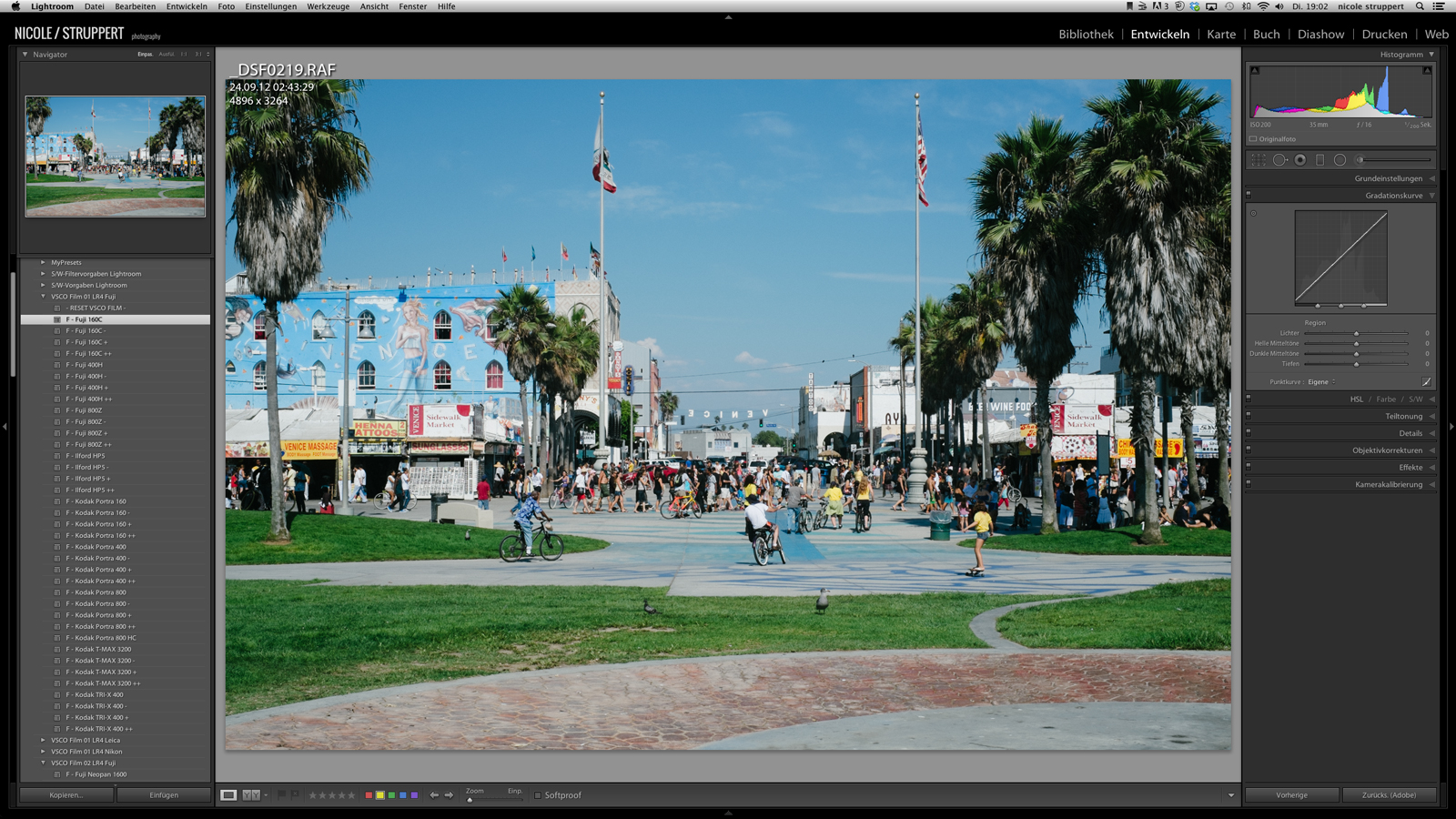Apply the RESET VSCO FILM preset
Viewport: 1456px width, 819px height.
tap(95, 308)
